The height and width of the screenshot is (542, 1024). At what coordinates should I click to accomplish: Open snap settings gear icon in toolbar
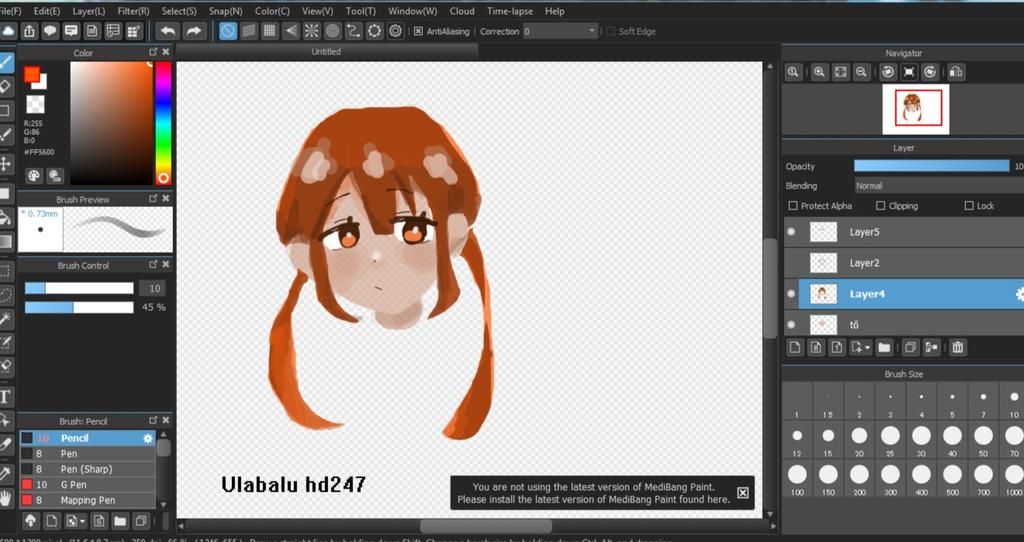point(395,31)
